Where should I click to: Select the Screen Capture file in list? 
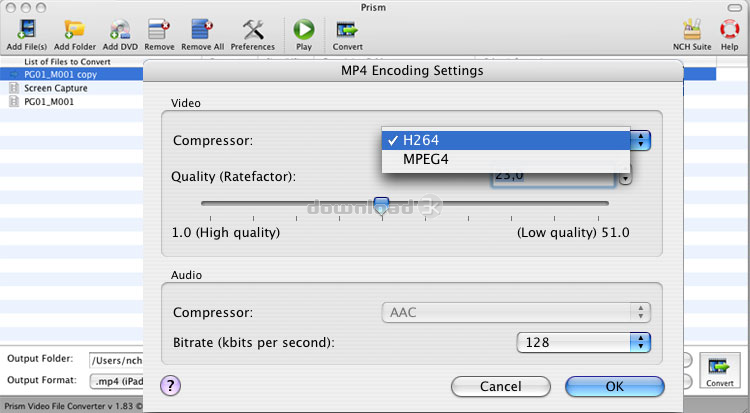click(x=55, y=88)
